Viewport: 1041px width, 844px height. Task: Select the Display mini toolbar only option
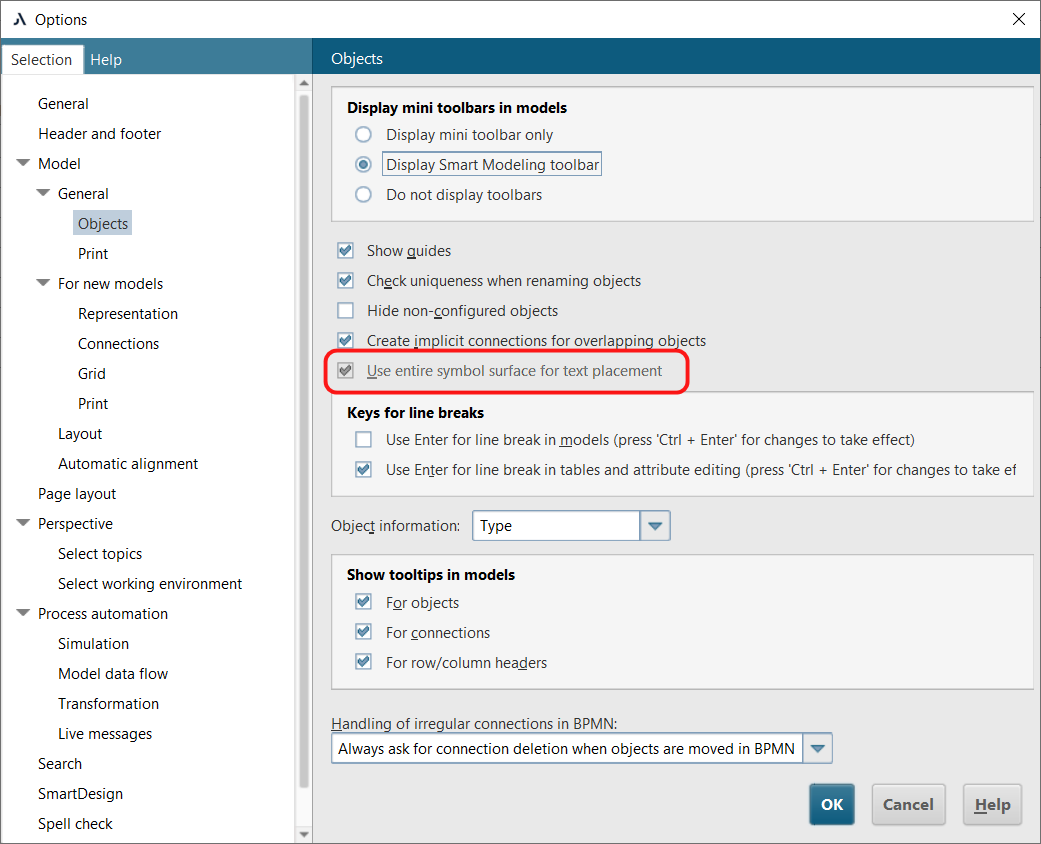pyautogui.click(x=363, y=134)
